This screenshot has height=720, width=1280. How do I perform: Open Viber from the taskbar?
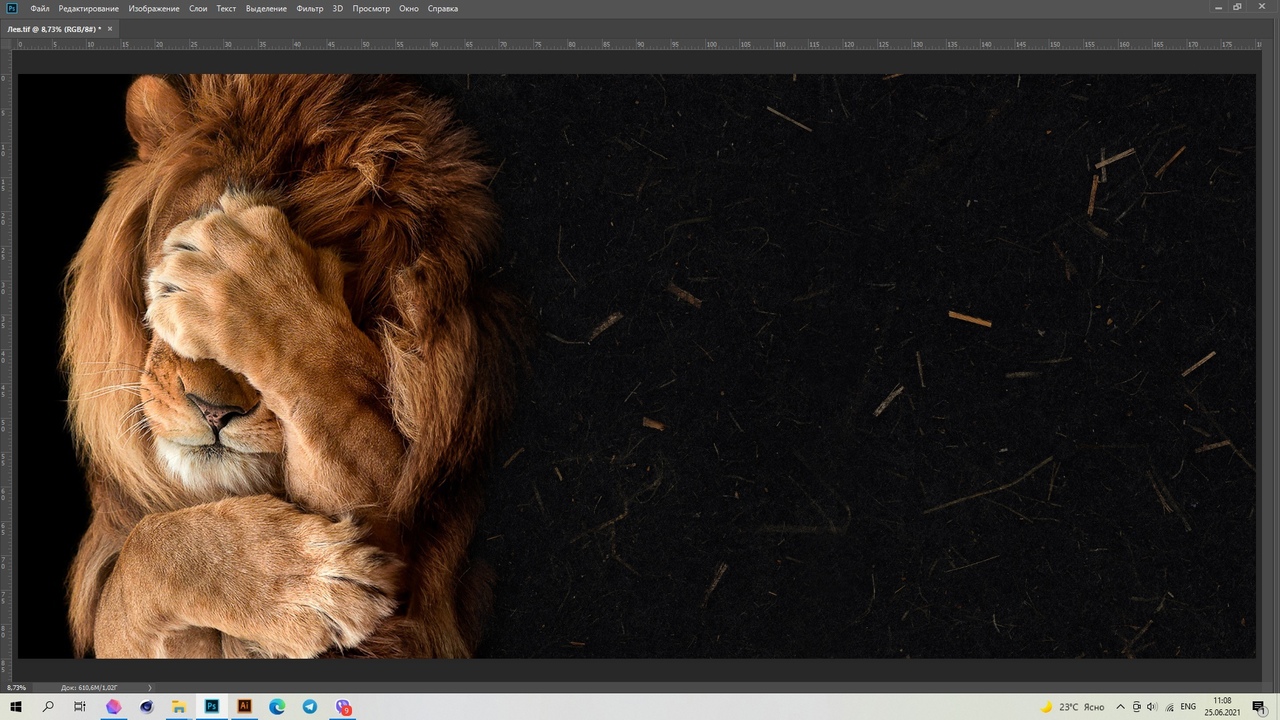(343, 707)
